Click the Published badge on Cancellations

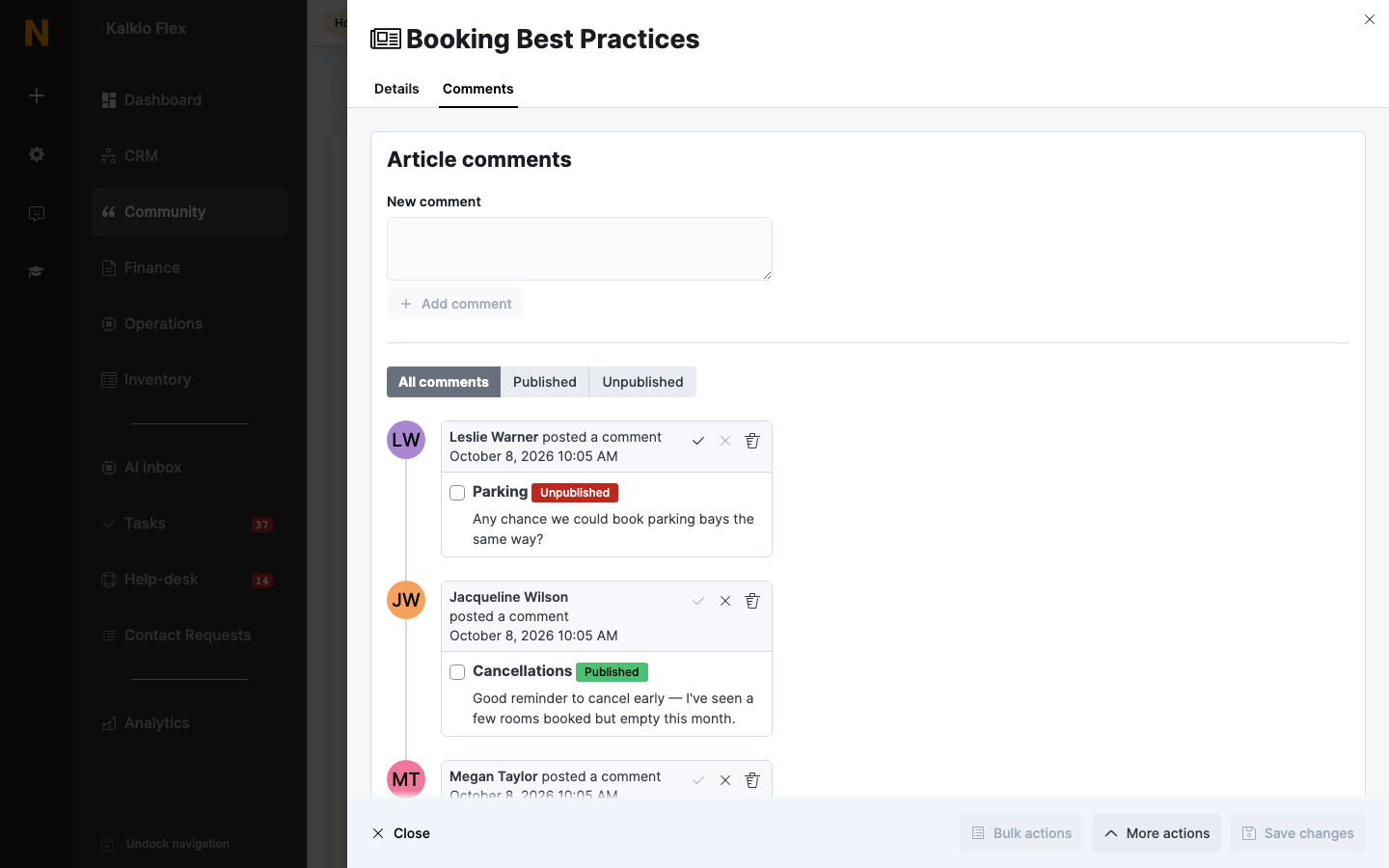[612, 672]
